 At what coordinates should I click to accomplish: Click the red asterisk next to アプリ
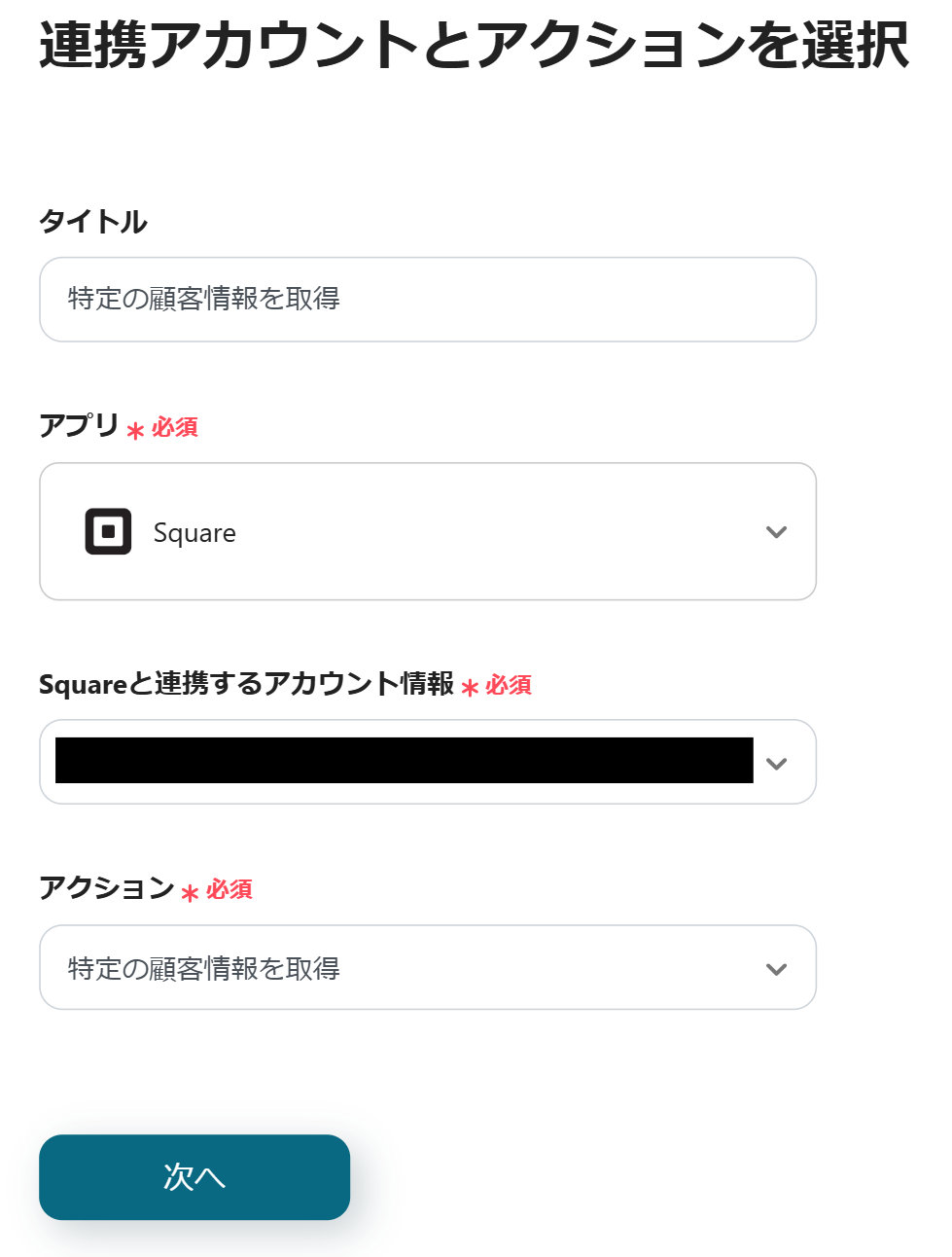[135, 430]
